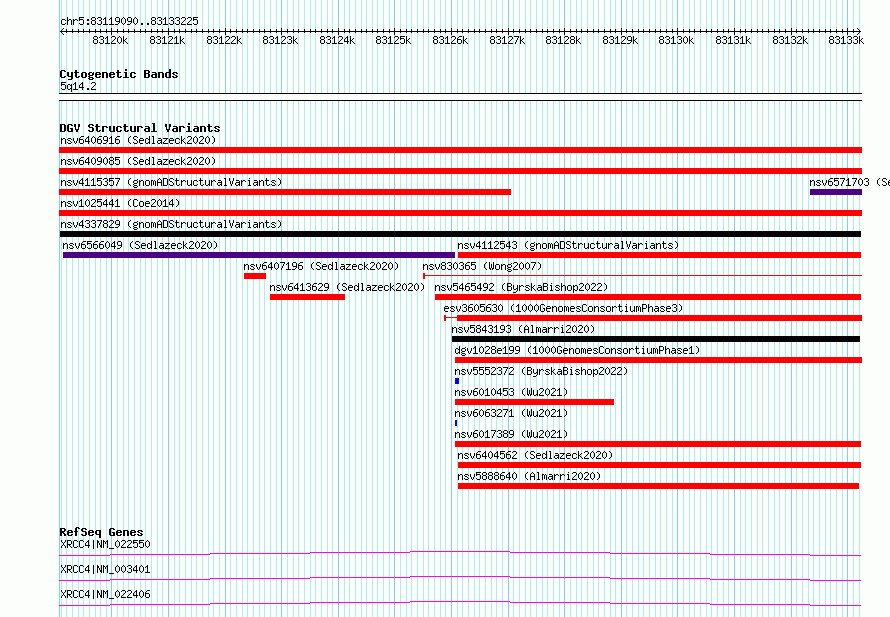Open the nsv4115357 (gnomADStructuralVariants) variant label

(x=171, y=182)
